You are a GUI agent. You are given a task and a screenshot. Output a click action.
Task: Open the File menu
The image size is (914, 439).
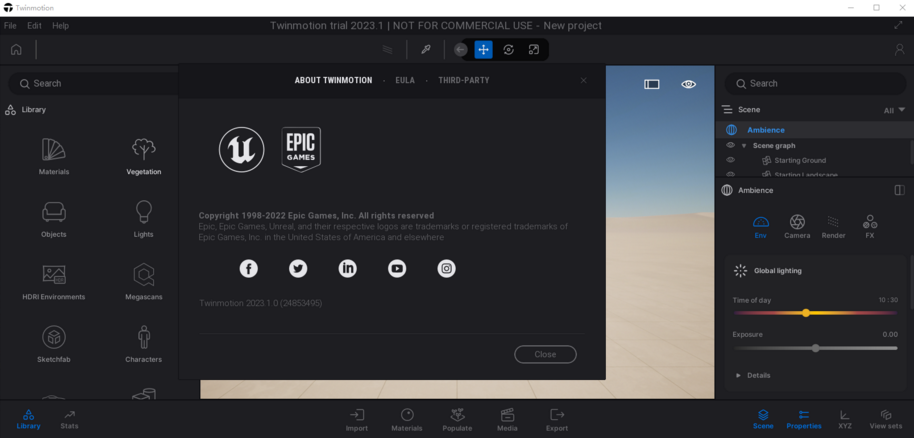[x=10, y=26]
